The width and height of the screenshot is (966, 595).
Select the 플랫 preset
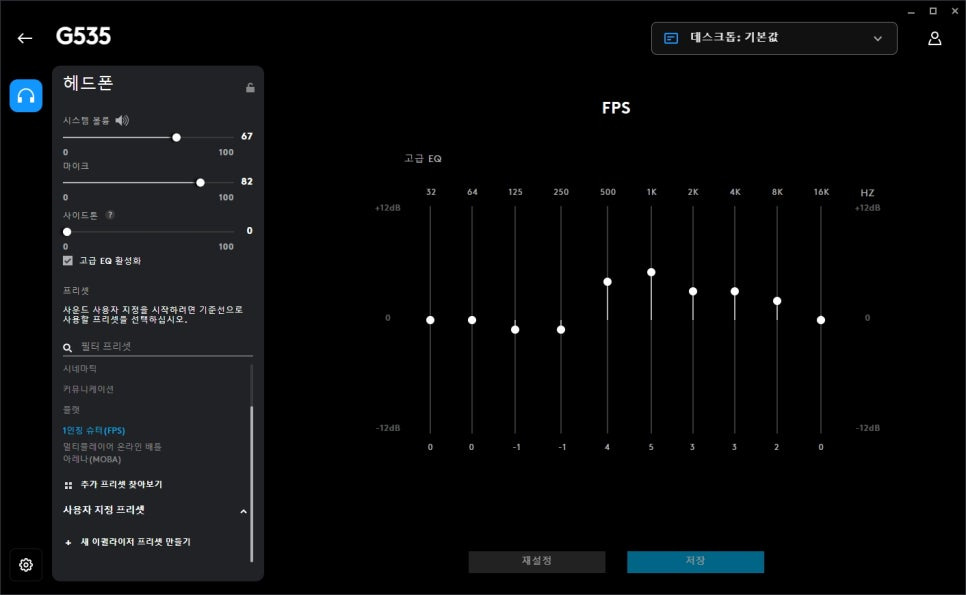(71, 410)
